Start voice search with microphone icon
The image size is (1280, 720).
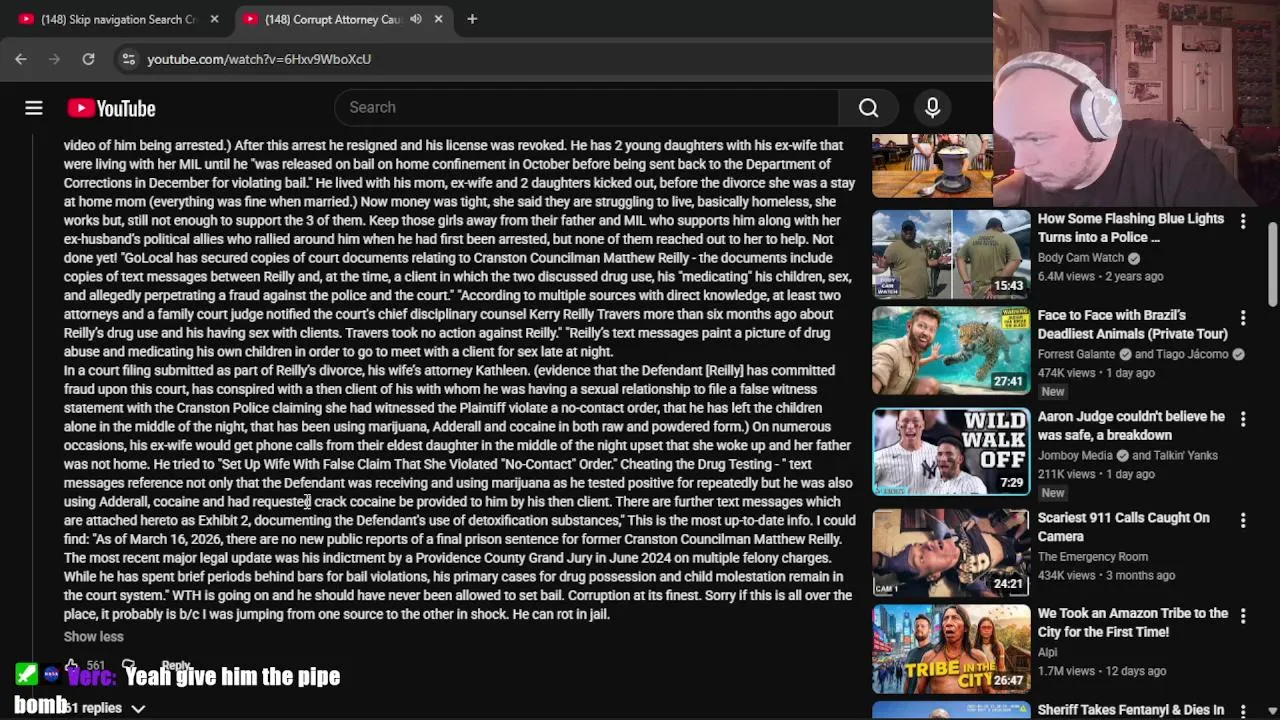[x=932, y=107]
